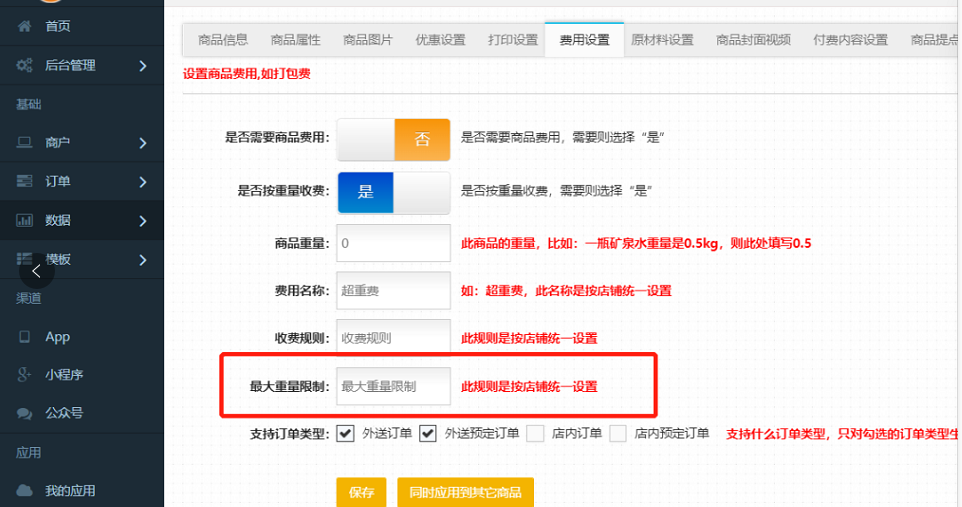
Task: Click the tablet icon beside App
Action: click(24, 337)
